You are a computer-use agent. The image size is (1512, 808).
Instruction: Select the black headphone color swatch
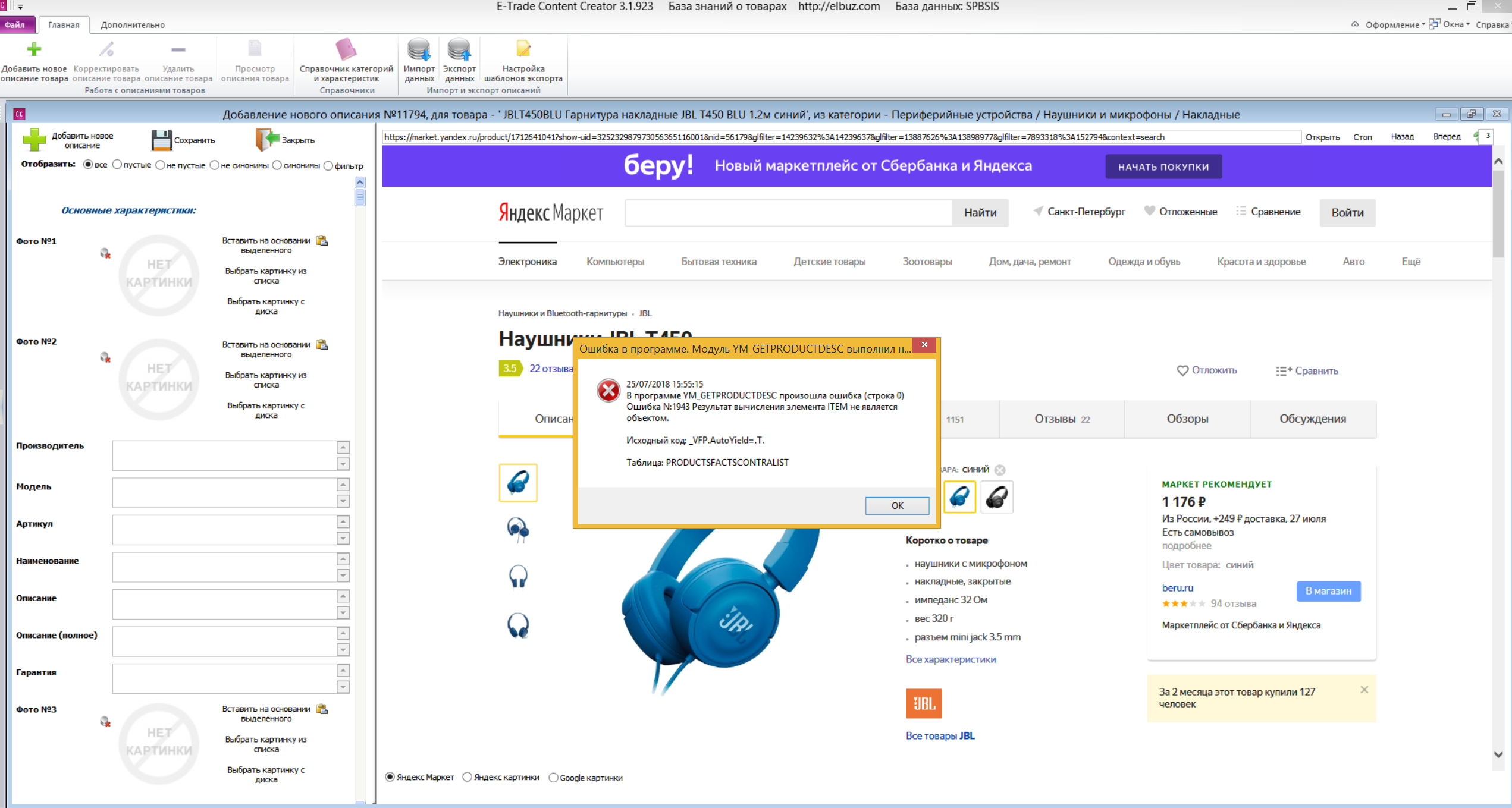(x=996, y=496)
